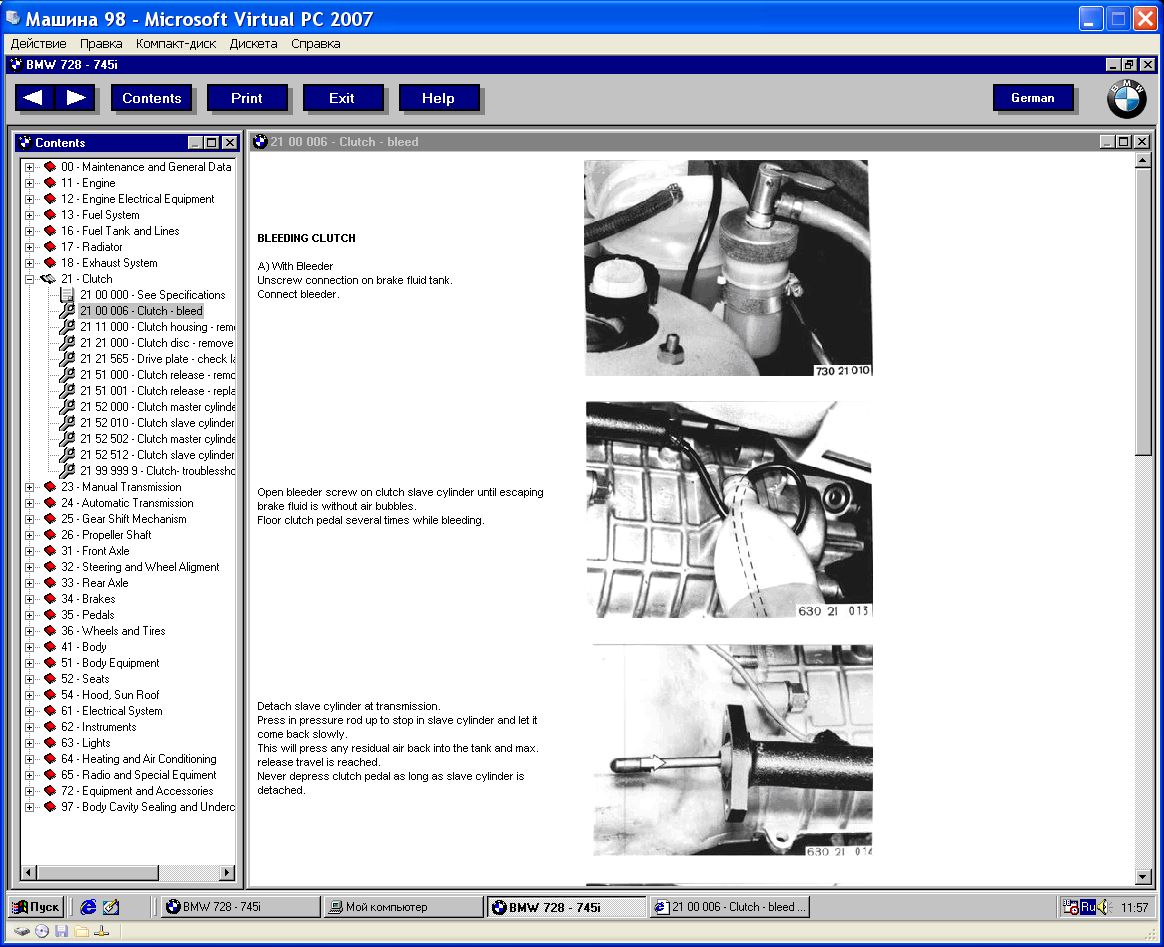Click the red book icon beside Brakes
Screen dimensions: 1164x947
point(50,599)
